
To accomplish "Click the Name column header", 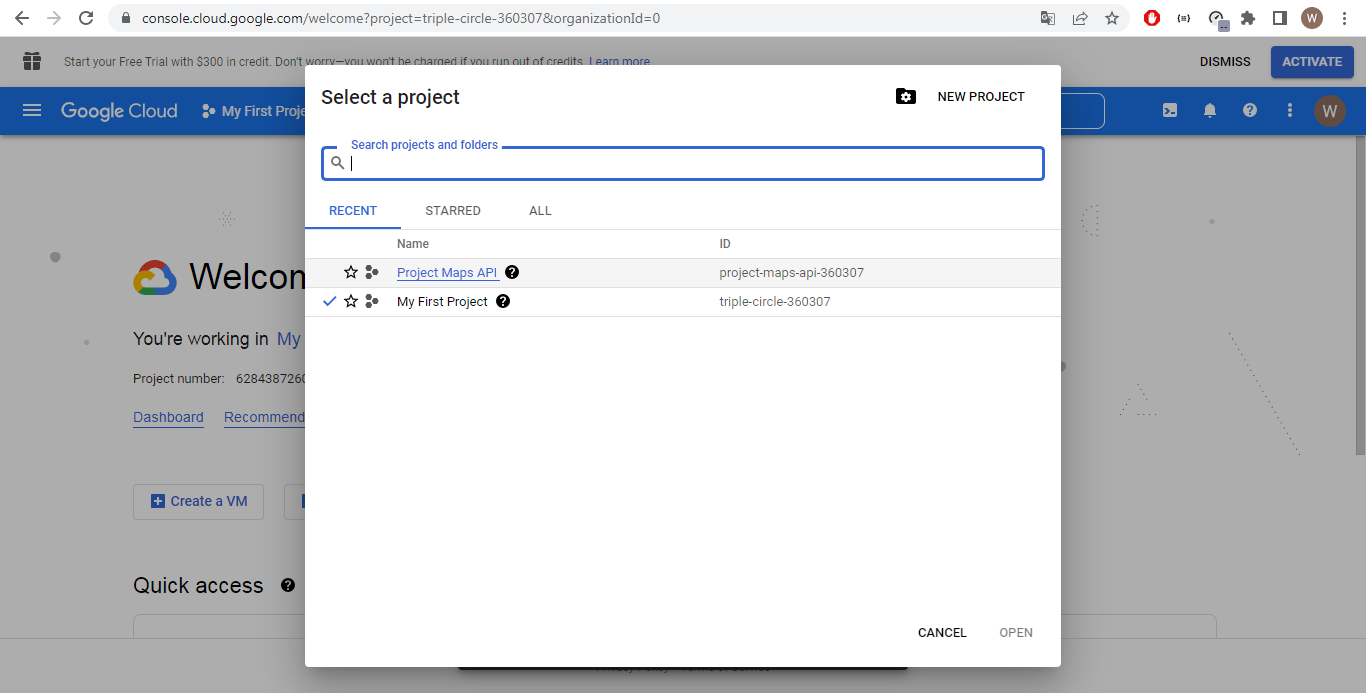I will 413,244.
